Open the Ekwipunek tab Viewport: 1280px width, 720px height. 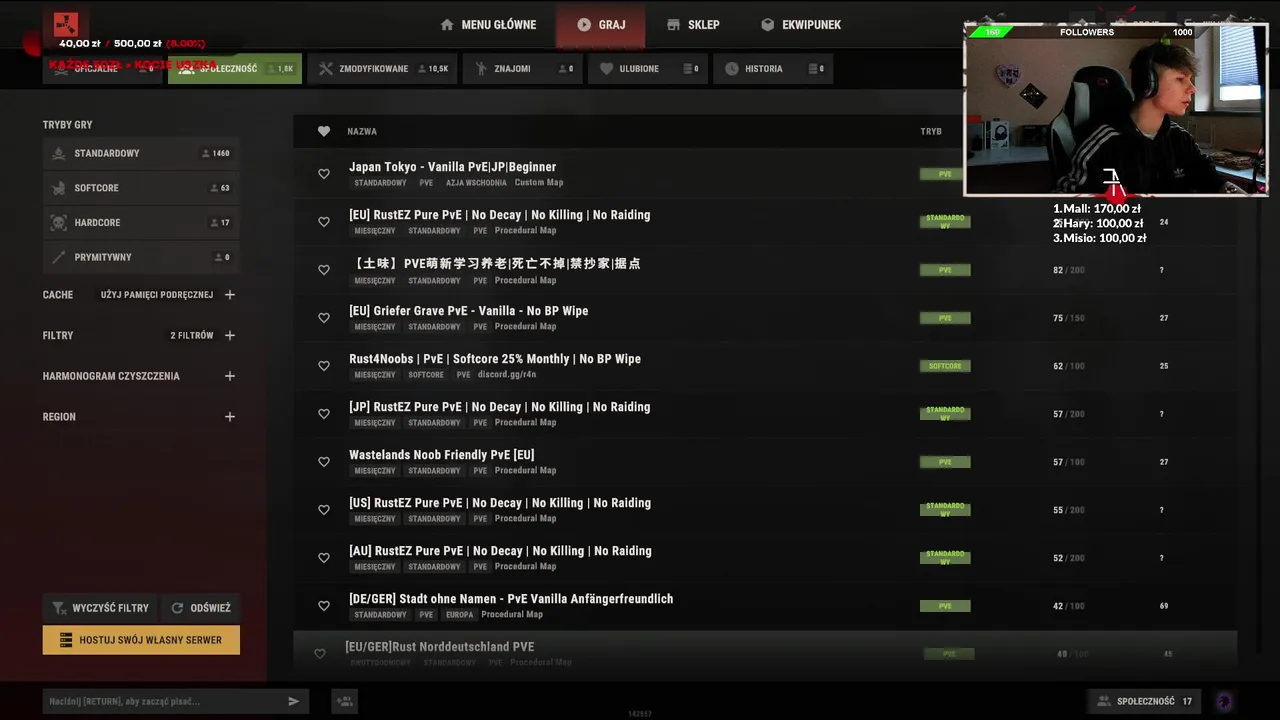pyautogui.click(x=801, y=24)
